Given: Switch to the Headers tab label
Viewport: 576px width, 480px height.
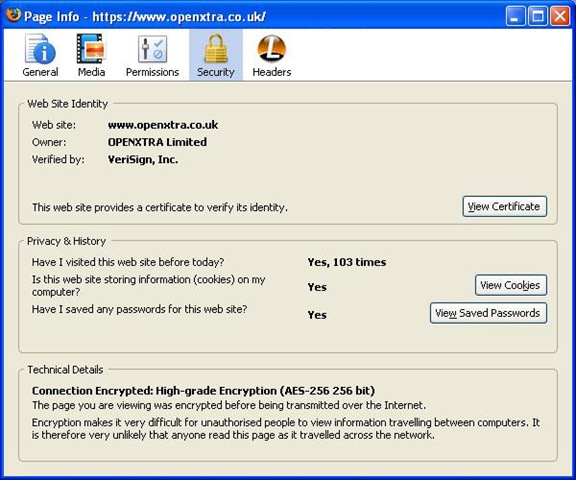Looking at the screenshot, I should click(271, 72).
